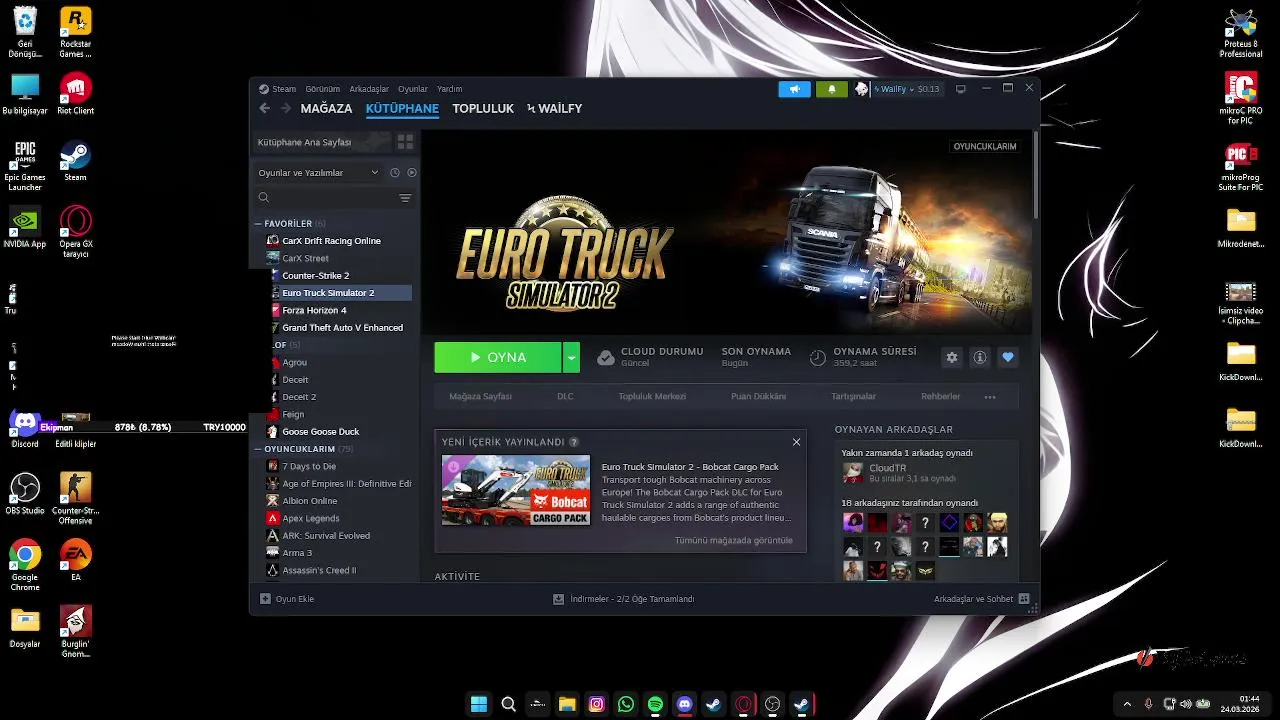Click the library search field
Image resolution: width=1280 pixels, height=720 pixels.
pos(325,198)
